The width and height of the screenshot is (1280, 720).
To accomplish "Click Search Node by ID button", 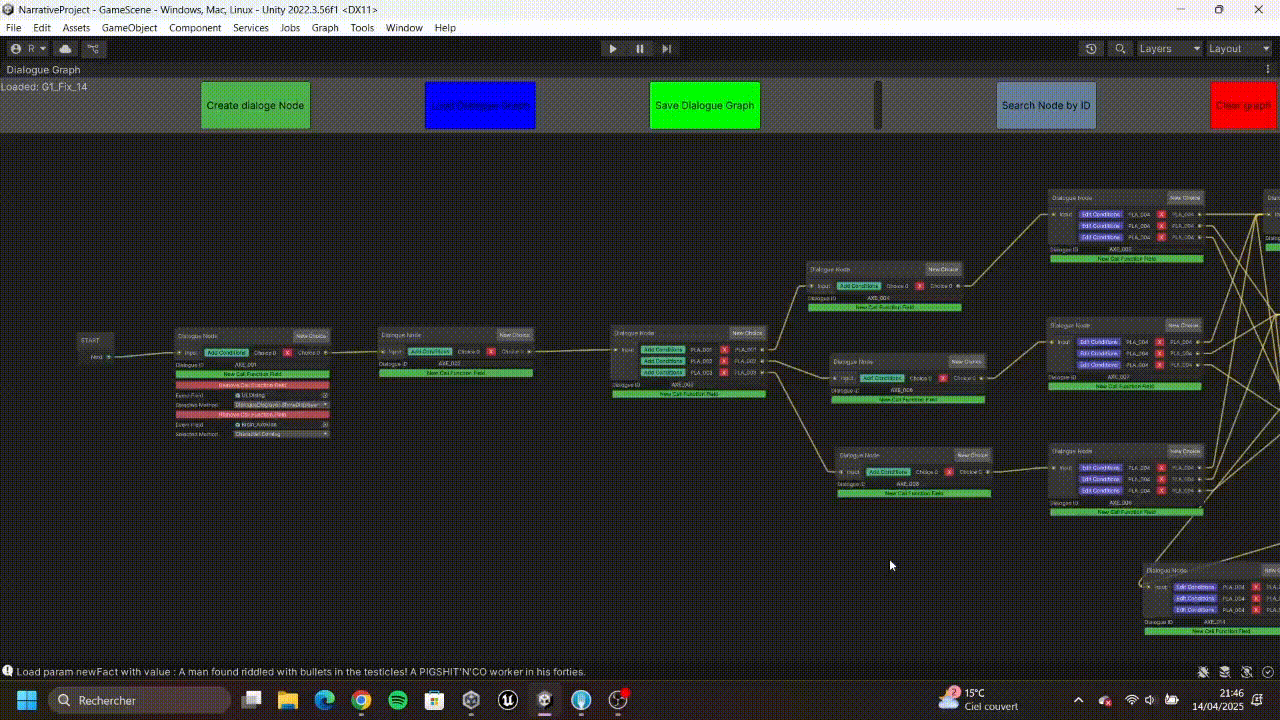I will pos(1046,105).
